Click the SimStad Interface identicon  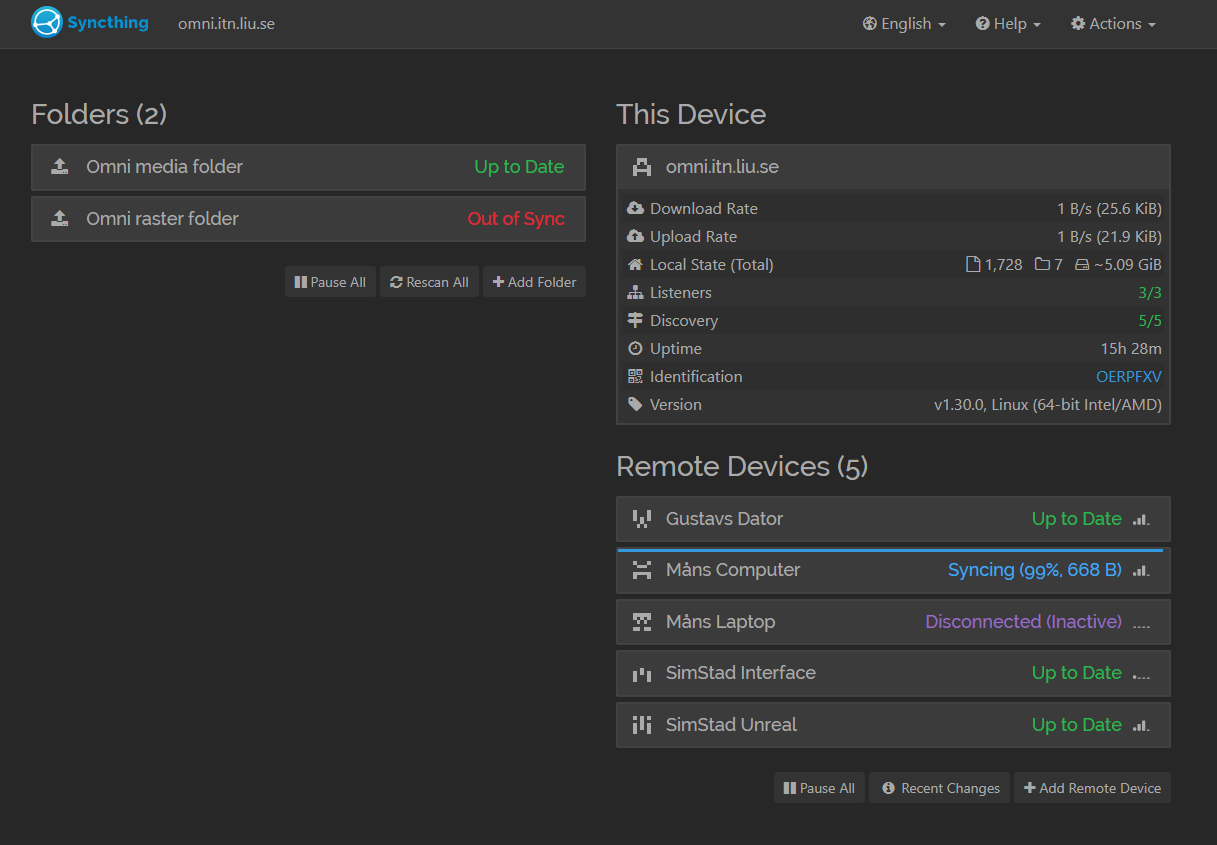(x=642, y=674)
